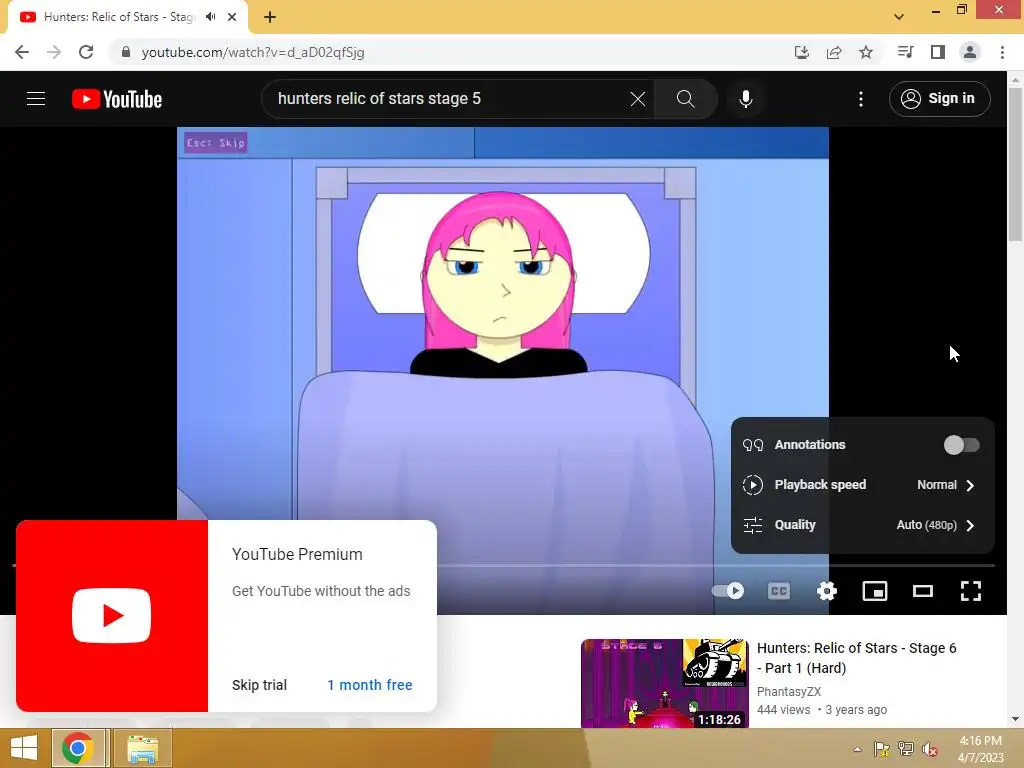
Task: Open the Chrome profile avatar
Action: click(x=970, y=52)
